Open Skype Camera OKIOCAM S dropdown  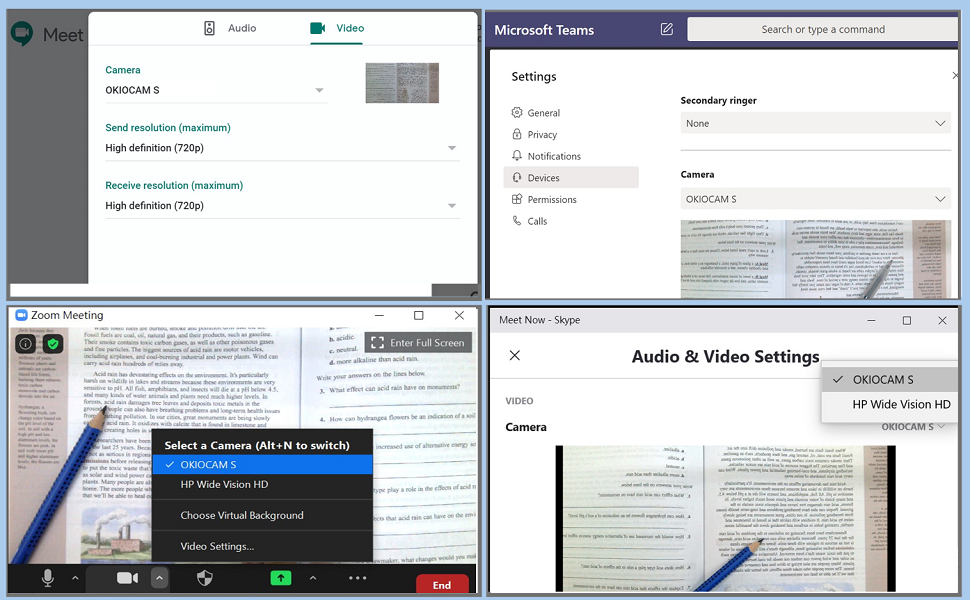(912, 426)
